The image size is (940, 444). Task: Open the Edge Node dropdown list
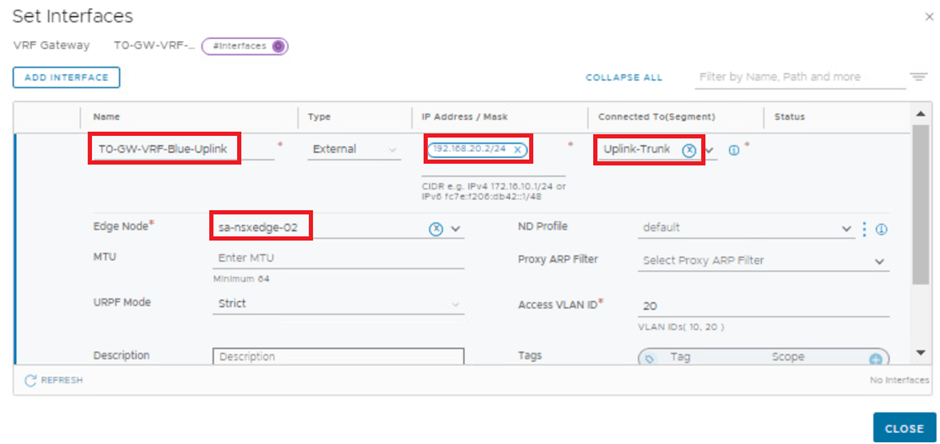click(456, 228)
